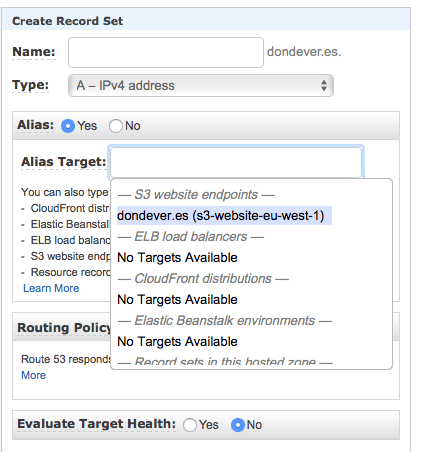Click Record sets in this hosted zone header
Viewport: 423px width, 452px height.
225,361
